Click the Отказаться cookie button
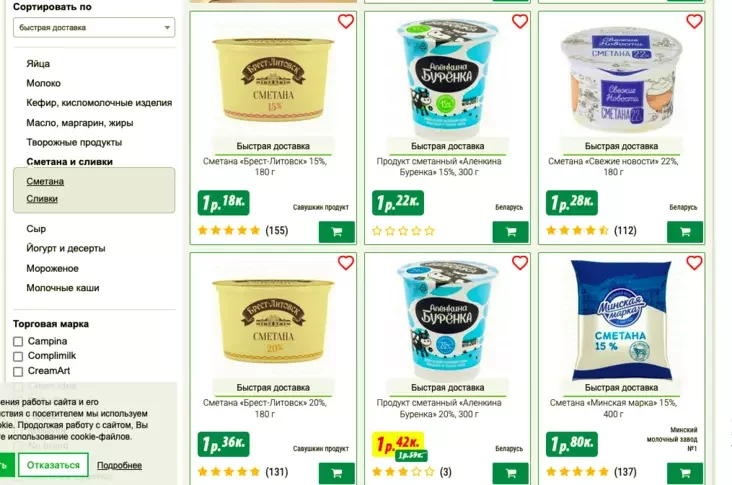732x485 pixels. pos(53,465)
